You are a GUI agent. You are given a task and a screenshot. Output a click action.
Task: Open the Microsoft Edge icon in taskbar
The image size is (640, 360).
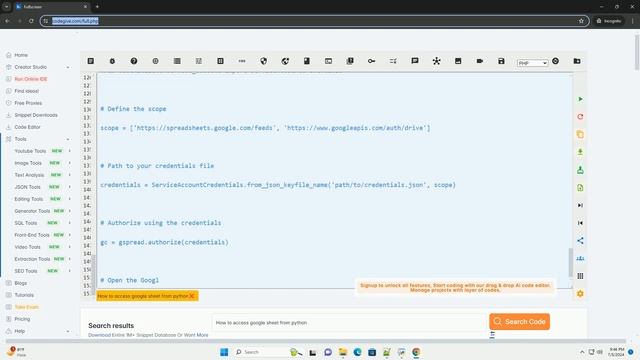point(358,352)
